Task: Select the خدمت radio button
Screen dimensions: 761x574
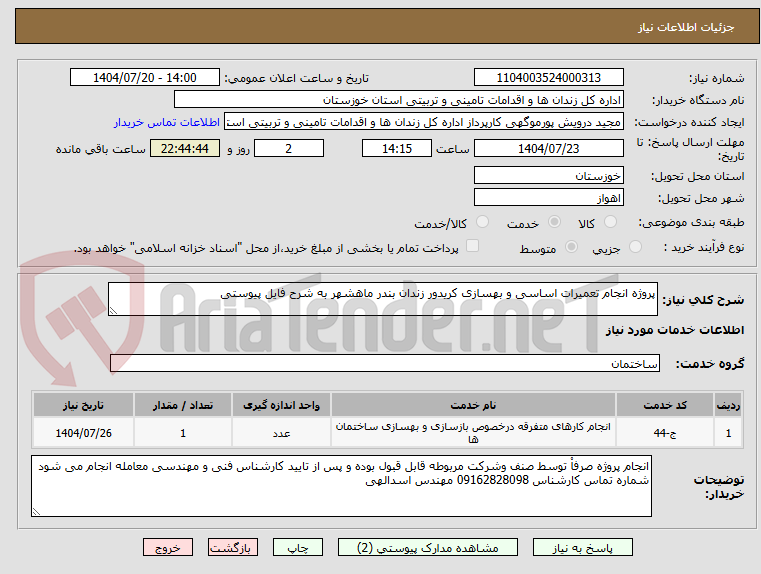Action: click(x=554, y=222)
